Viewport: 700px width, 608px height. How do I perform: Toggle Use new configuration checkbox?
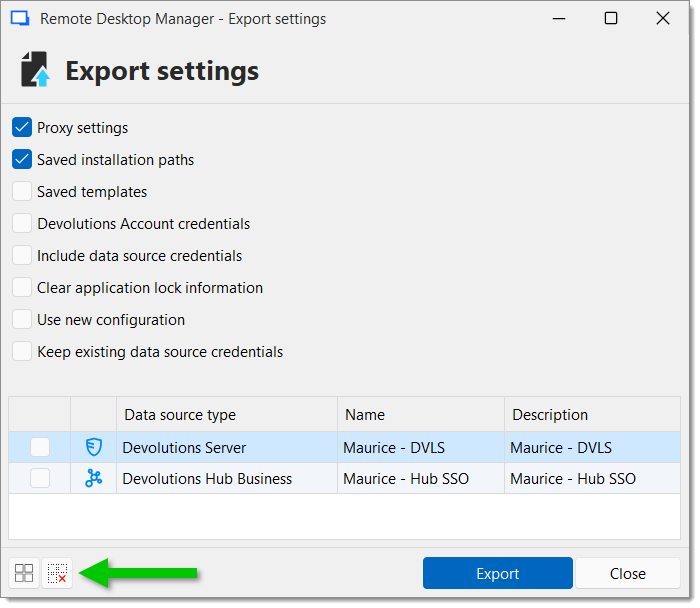(x=22, y=320)
